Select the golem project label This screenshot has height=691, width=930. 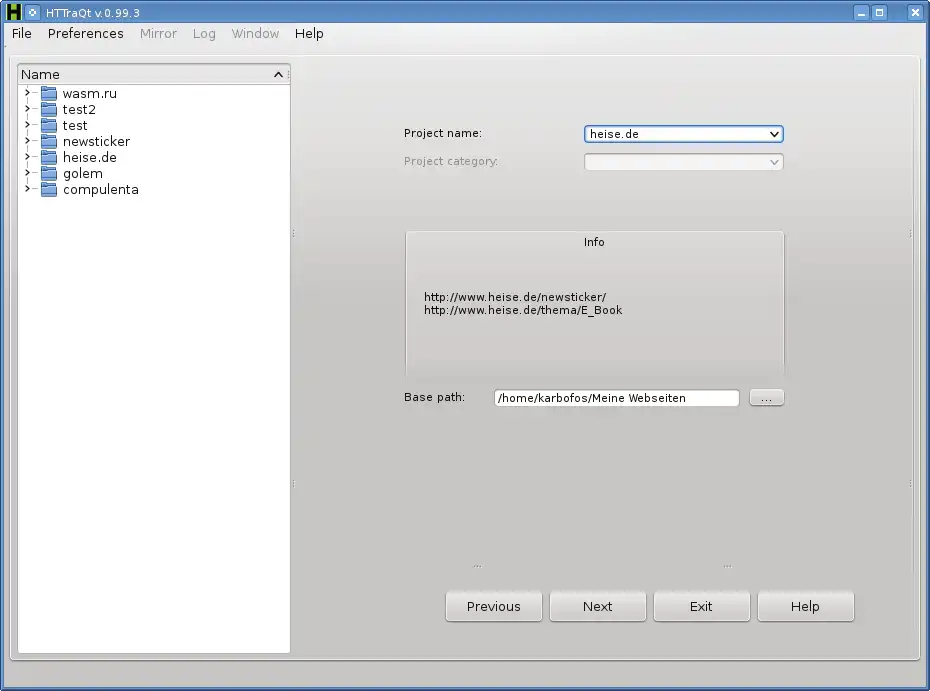[82, 173]
